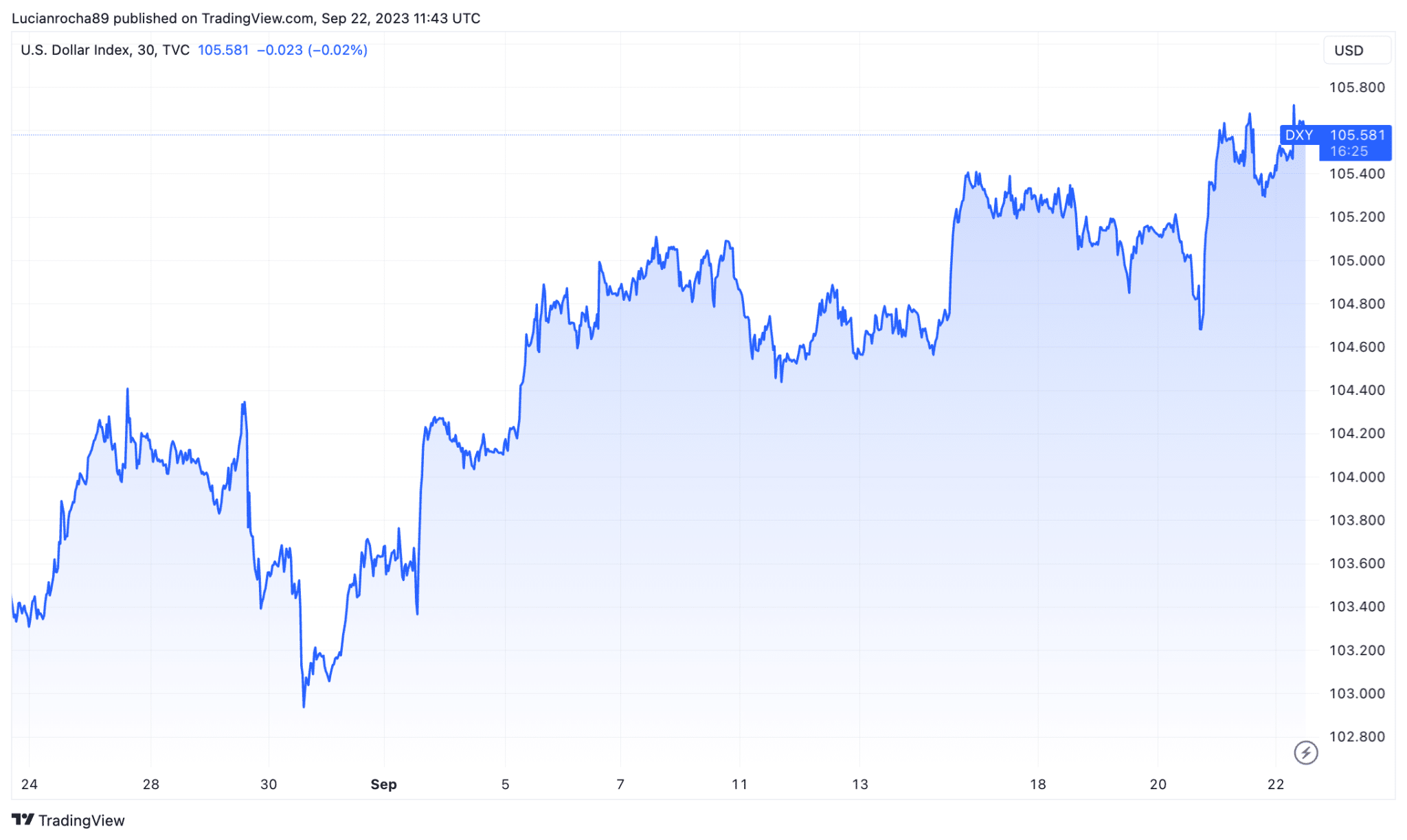1407x840 pixels.
Task: Click the Sep label on time axis
Action: tap(383, 784)
